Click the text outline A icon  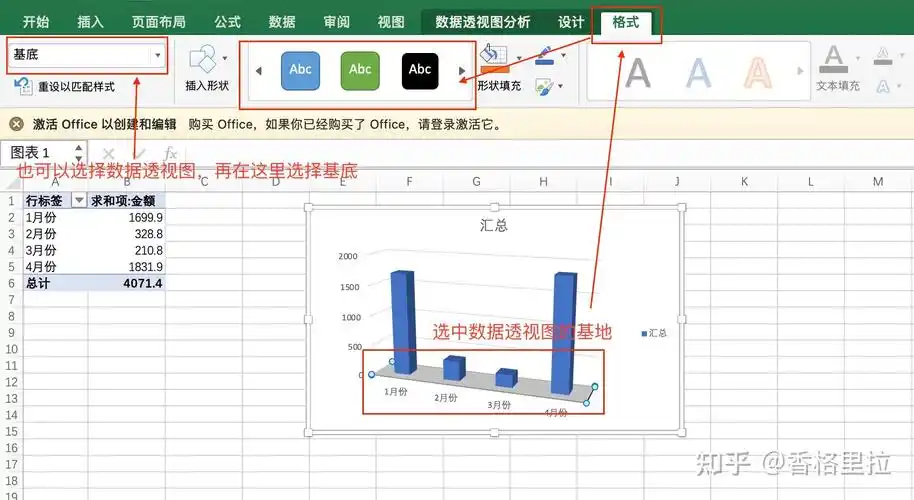pos(883,56)
